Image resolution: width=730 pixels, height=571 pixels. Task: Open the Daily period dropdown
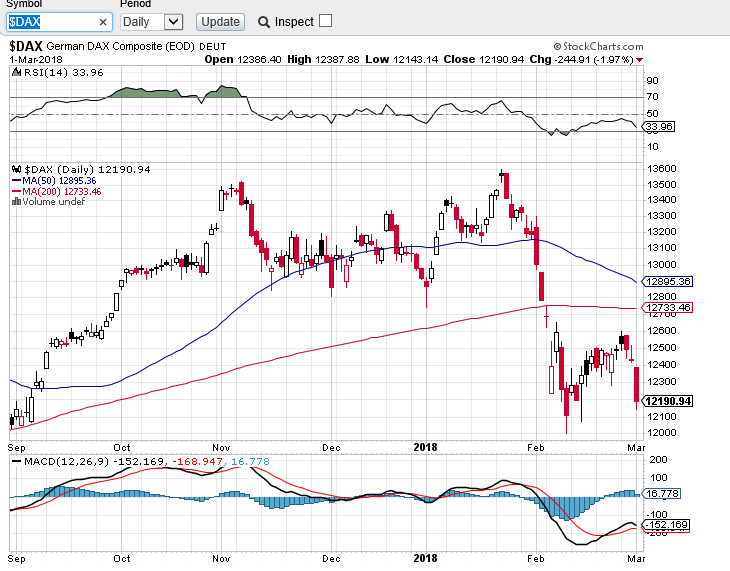point(151,22)
